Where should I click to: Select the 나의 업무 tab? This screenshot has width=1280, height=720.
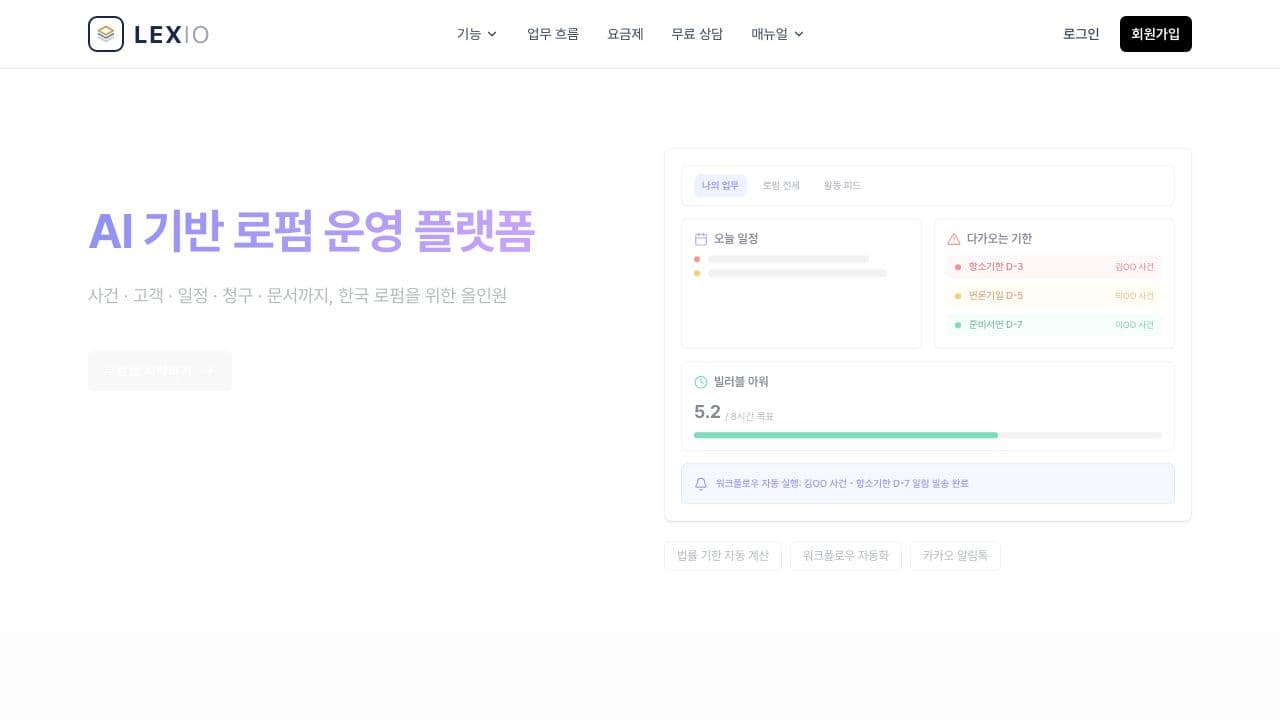pyautogui.click(x=720, y=185)
